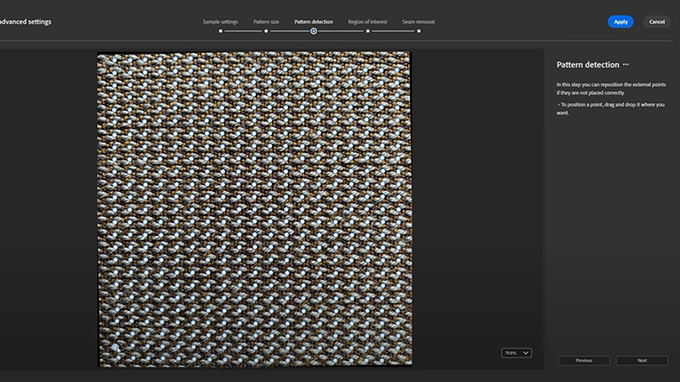Viewport: 680px width, 382px height.
Task: Select the Pattern detection step label
Action: (x=314, y=22)
